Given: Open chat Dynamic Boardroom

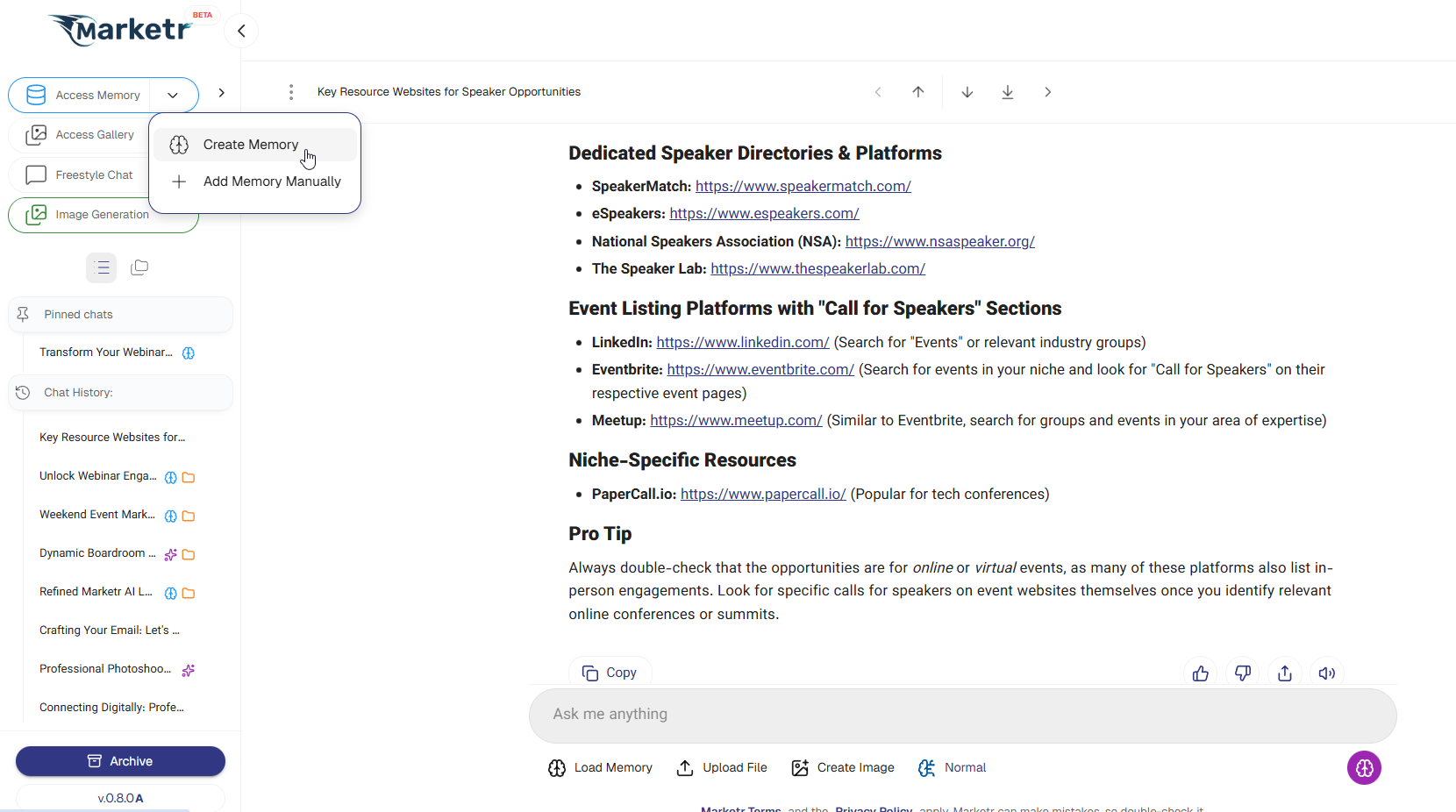Looking at the screenshot, I should point(97,553).
